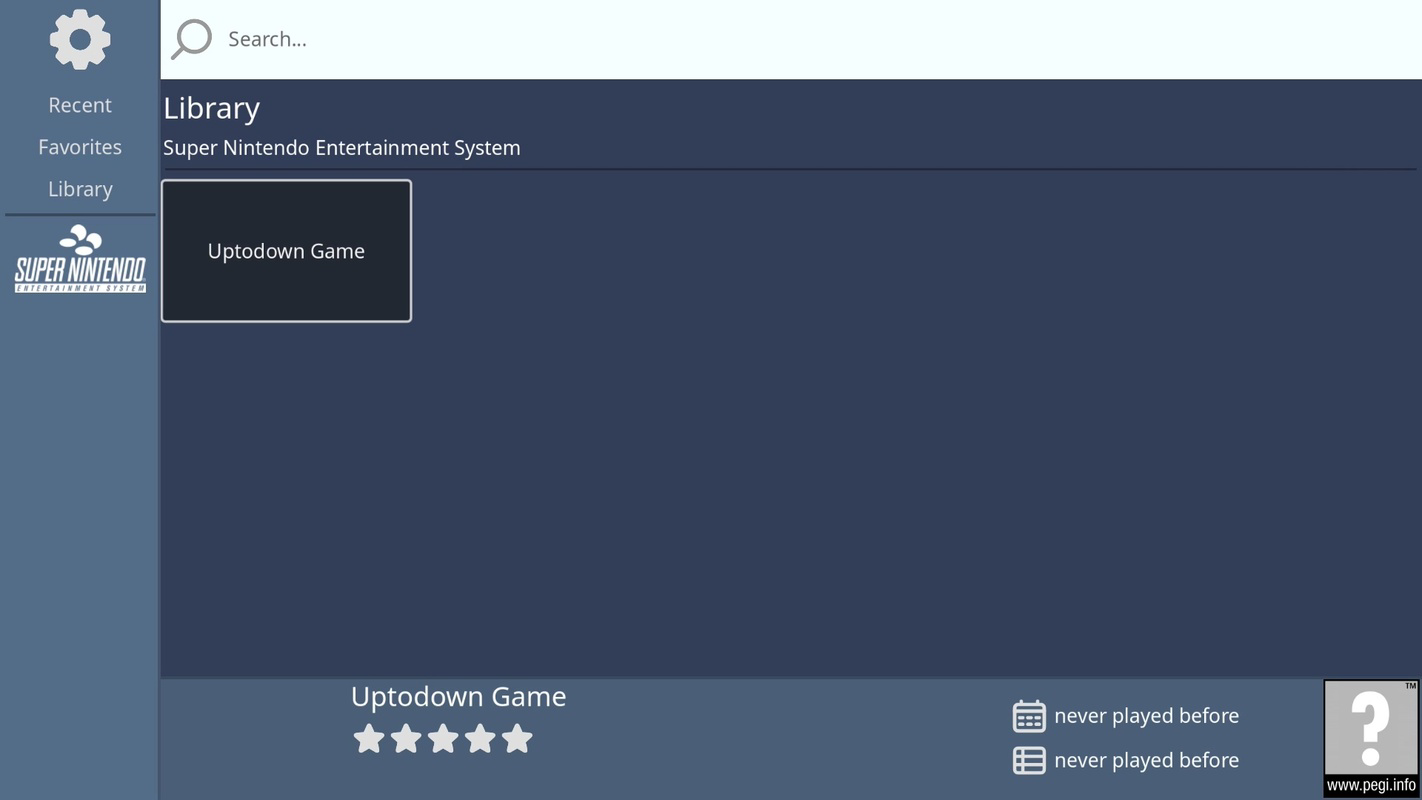
Task: Rate the game two stars
Action: tap(406, 739)
